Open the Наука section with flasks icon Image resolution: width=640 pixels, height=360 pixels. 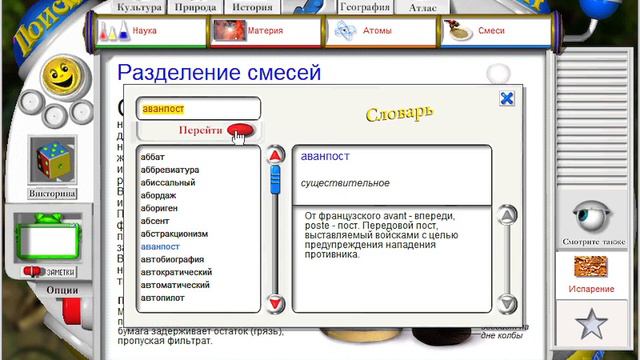click(x=151, y=31)
